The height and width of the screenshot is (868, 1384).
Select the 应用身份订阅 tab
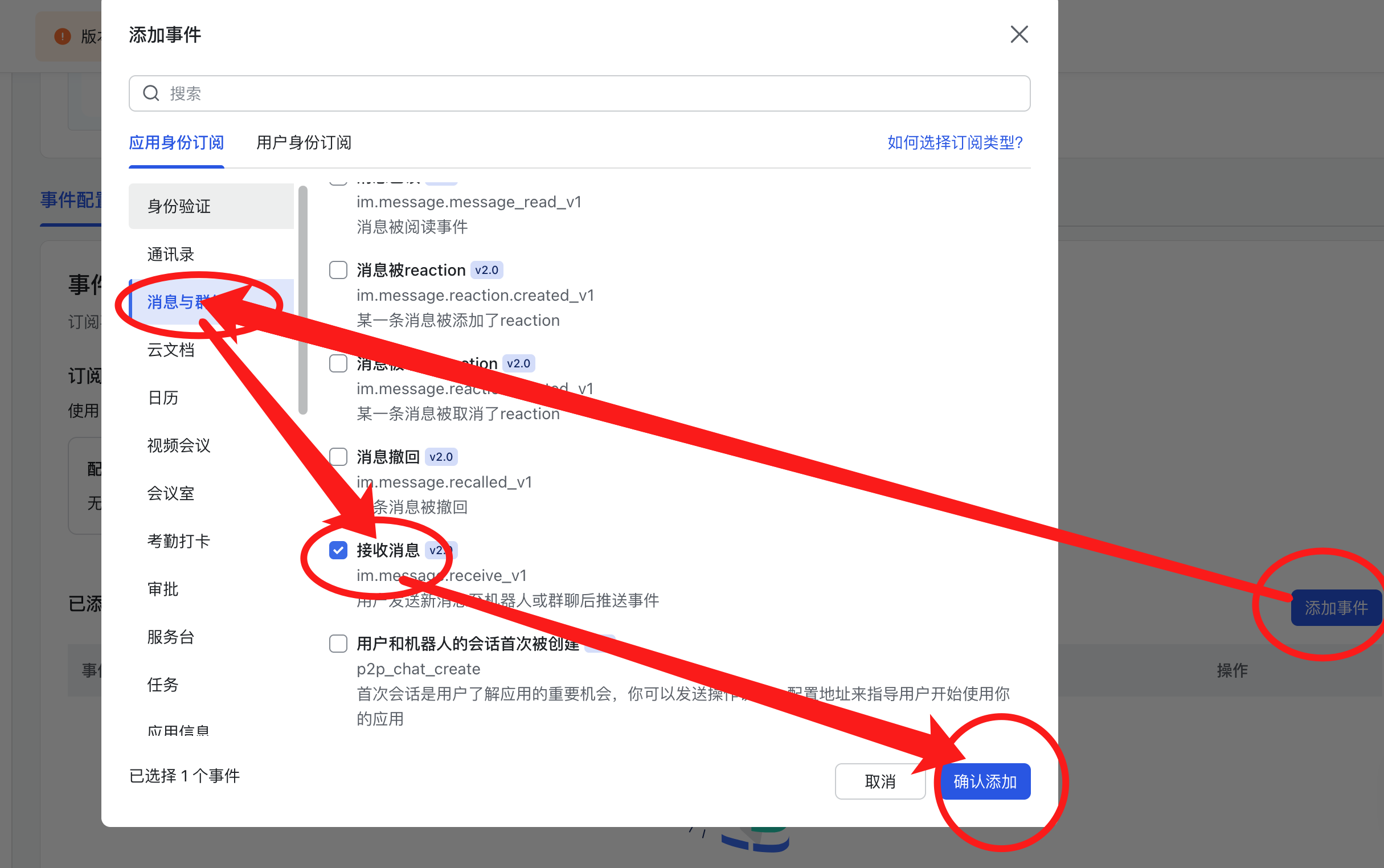(175, 143)
